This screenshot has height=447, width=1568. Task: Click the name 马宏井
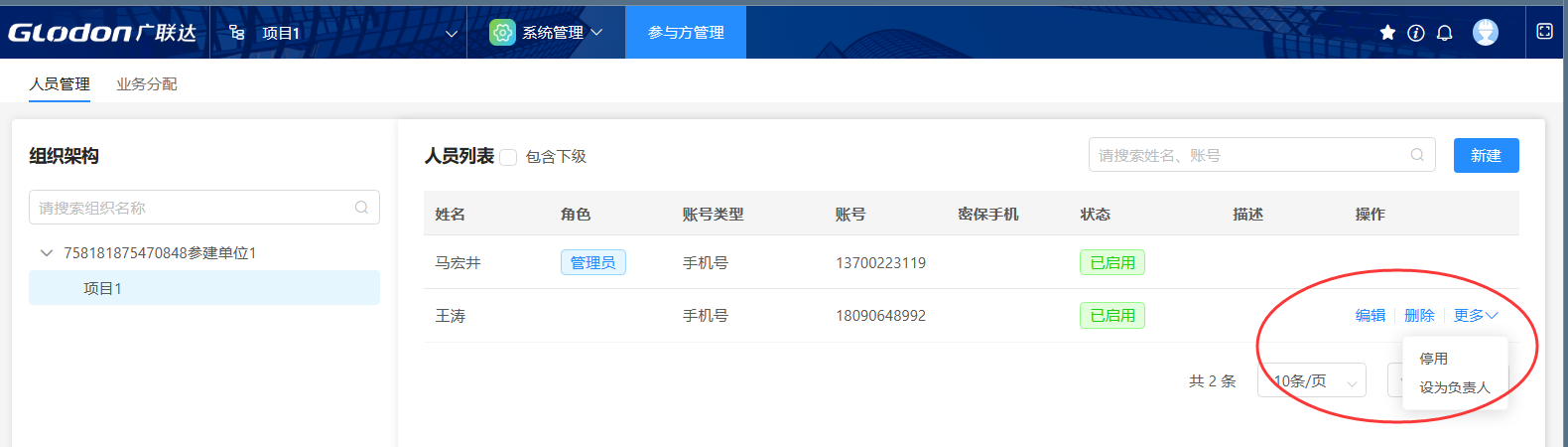pyautogui.click(x=457, y=262)
